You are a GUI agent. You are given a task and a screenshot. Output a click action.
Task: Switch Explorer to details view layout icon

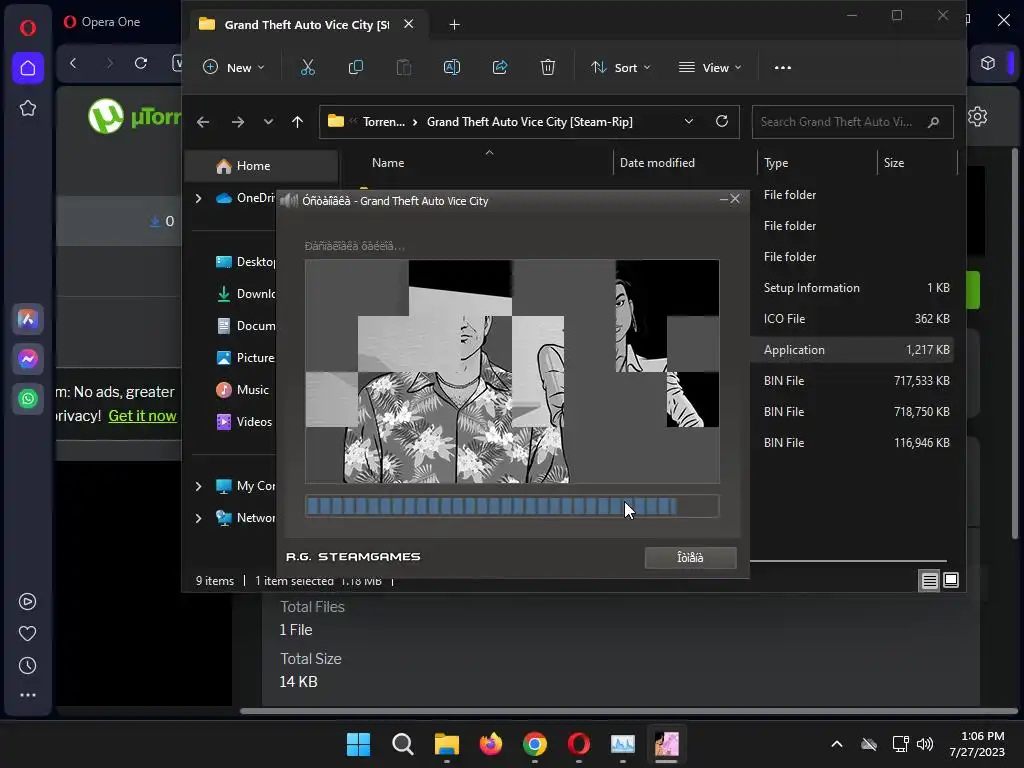pyautogui.click(x=929, y=580)
